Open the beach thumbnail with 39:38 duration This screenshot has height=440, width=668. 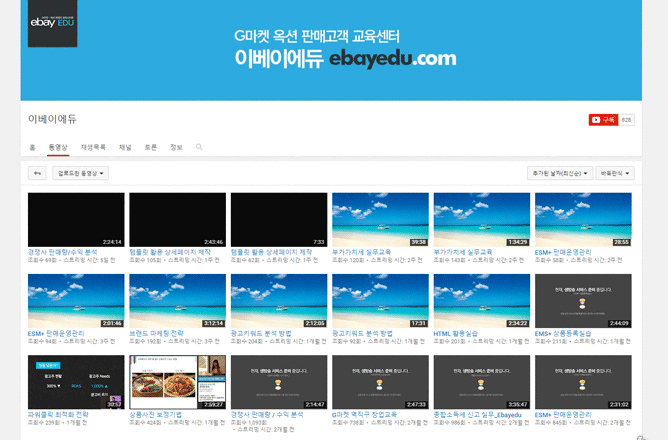point(380,220)
